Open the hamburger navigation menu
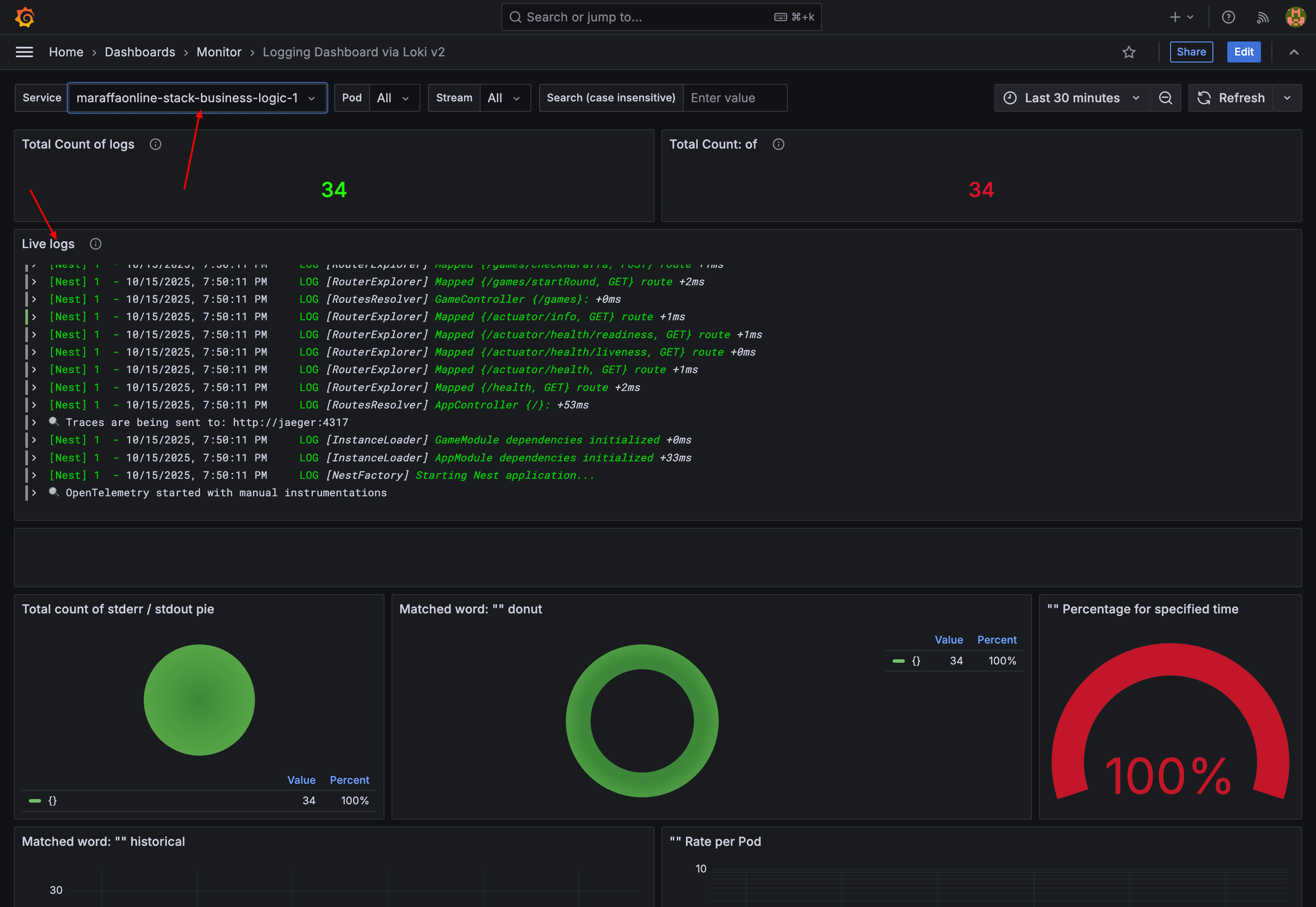The image size is (1316, 907). pyautogui.click(x=24, y=52)
